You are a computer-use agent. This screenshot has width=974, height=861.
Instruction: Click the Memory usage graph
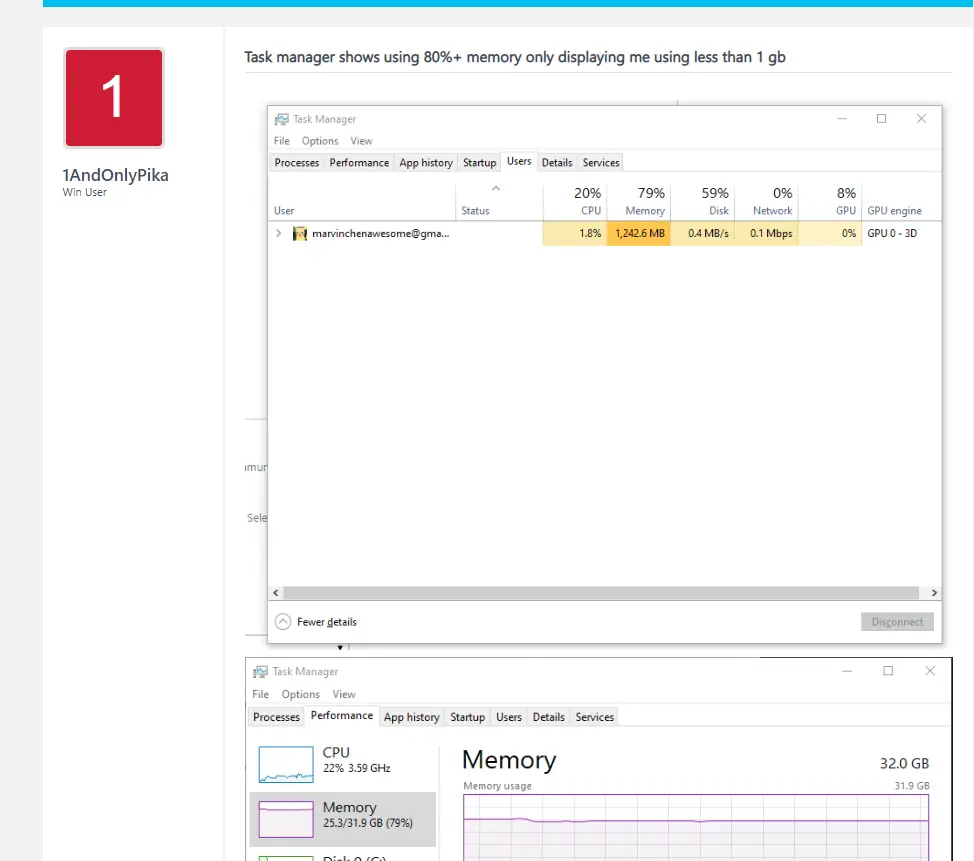(x=696, y=827)
